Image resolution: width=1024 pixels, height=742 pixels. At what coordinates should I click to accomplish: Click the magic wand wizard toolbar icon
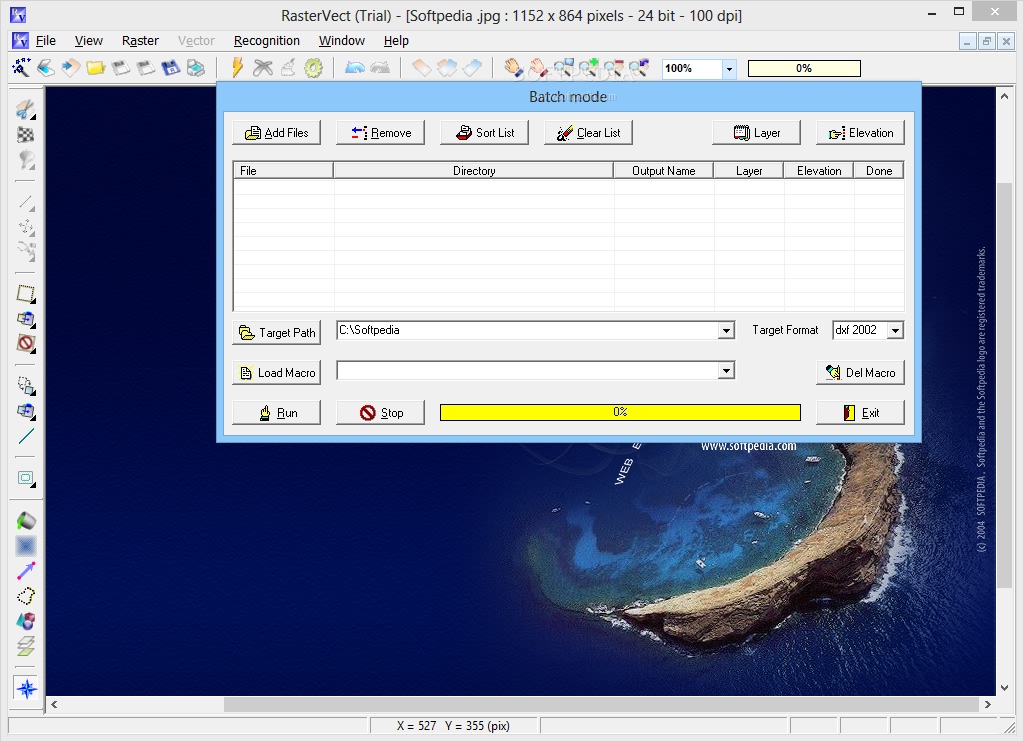click(x=21, y=67)
